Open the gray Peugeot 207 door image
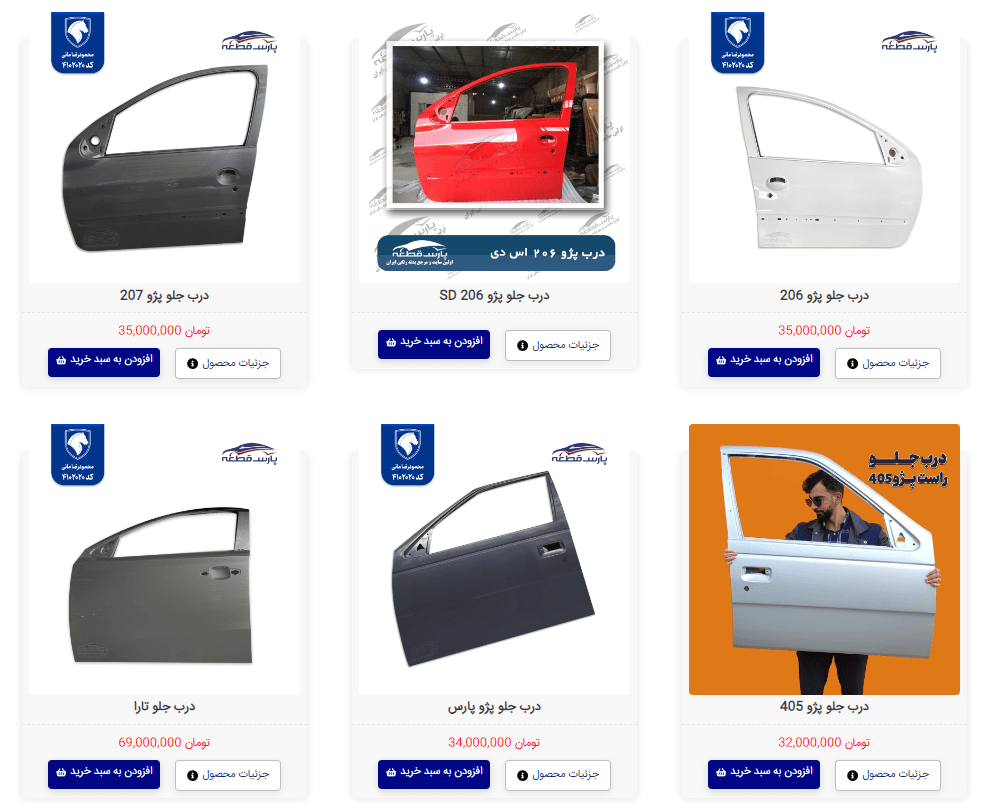The height and width of the screenshot is (812, 990). tap(164, 158)
